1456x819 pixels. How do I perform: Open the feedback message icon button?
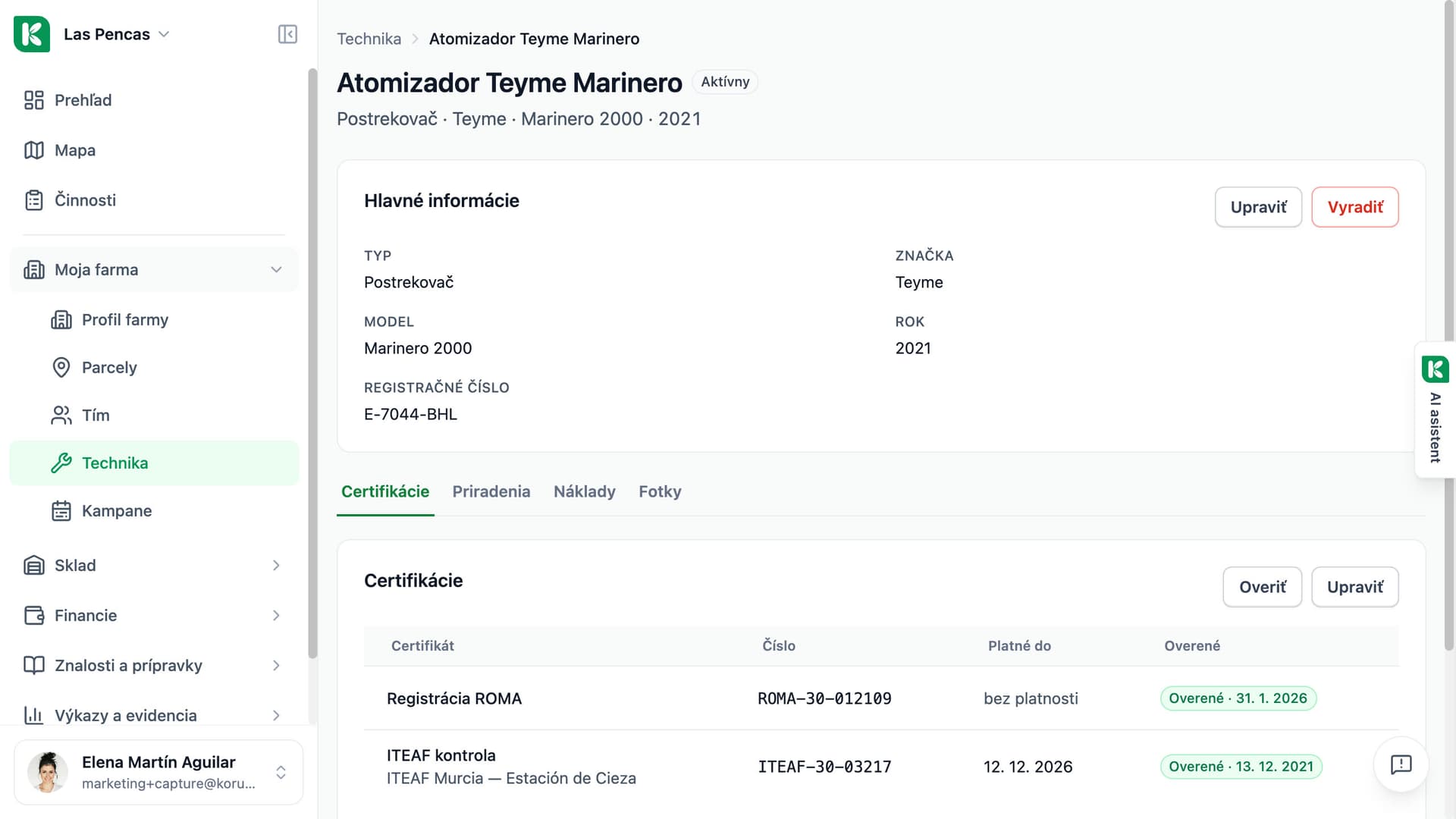pos(1401,764)
